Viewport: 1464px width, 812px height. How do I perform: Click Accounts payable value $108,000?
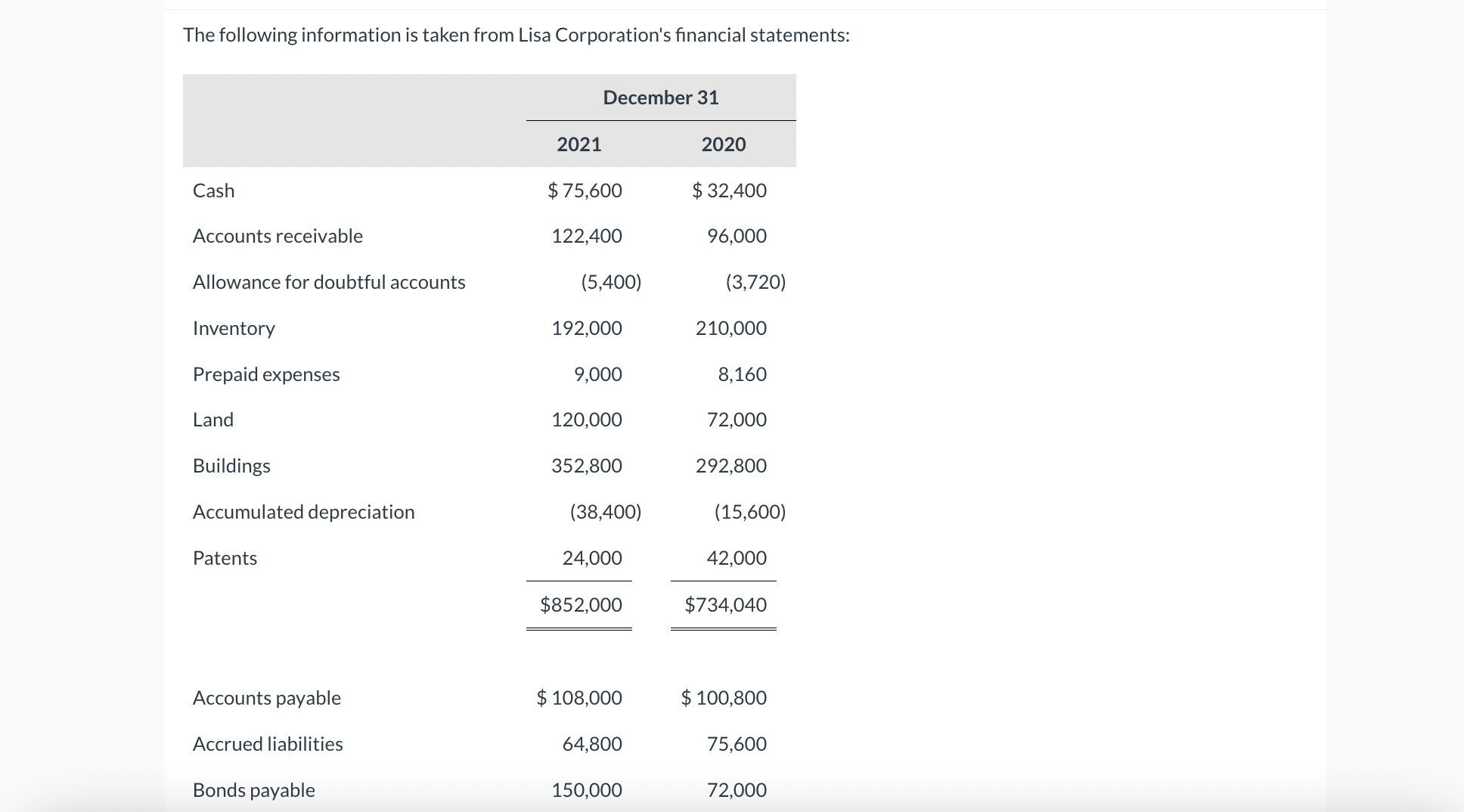[580, 698]
